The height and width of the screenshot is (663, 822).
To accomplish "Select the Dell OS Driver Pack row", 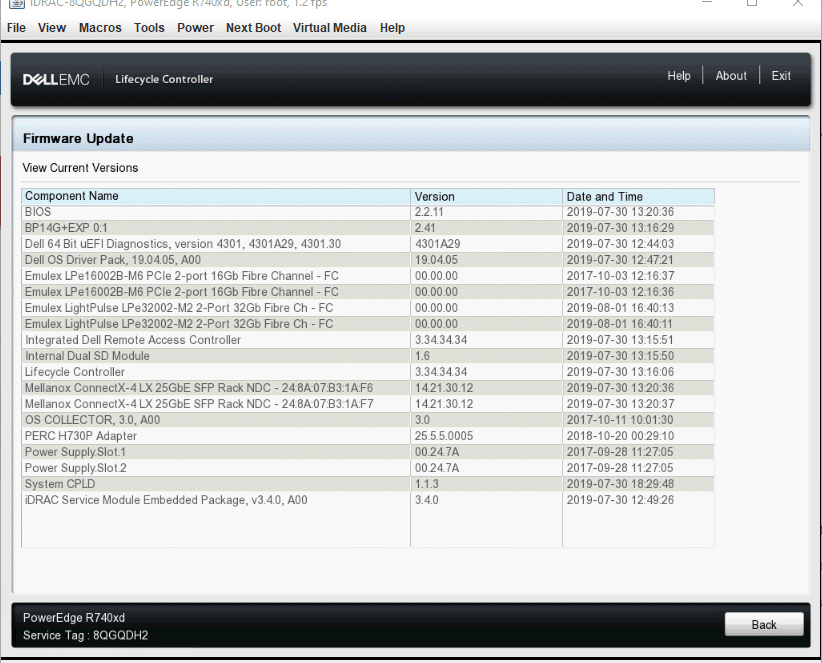I will 367,260.
